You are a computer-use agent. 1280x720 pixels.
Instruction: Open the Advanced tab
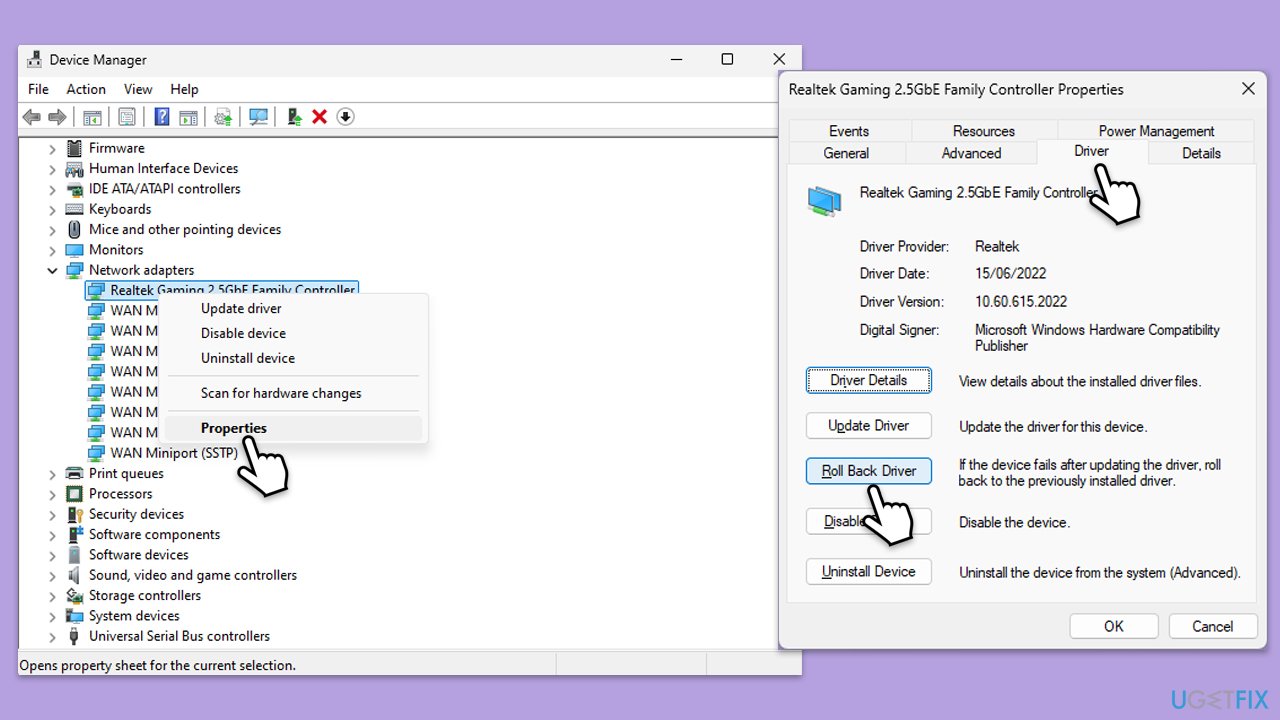[x=971, y=153]
